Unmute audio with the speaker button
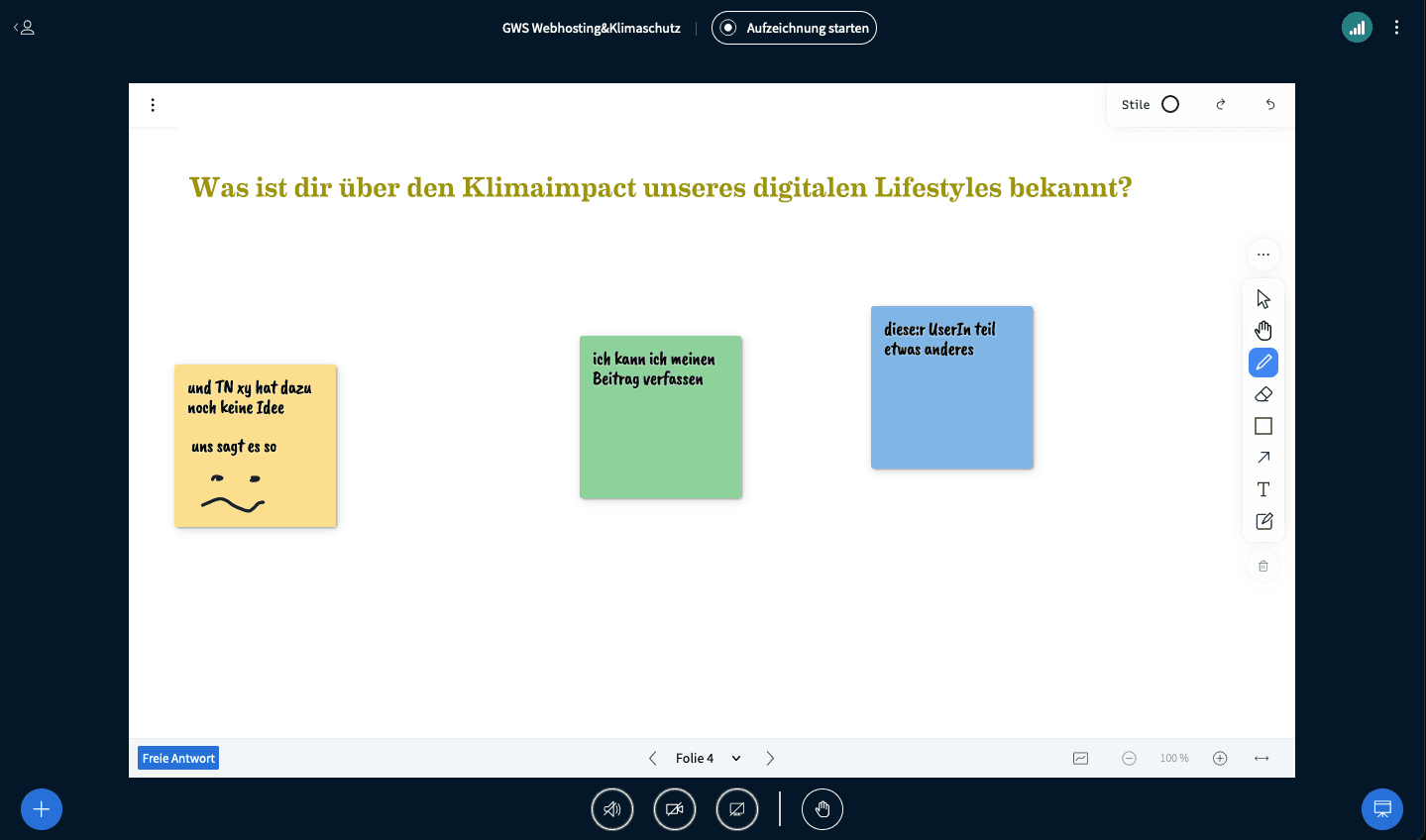The width and height of the screenshot is (1426, 840). point(612,809)
